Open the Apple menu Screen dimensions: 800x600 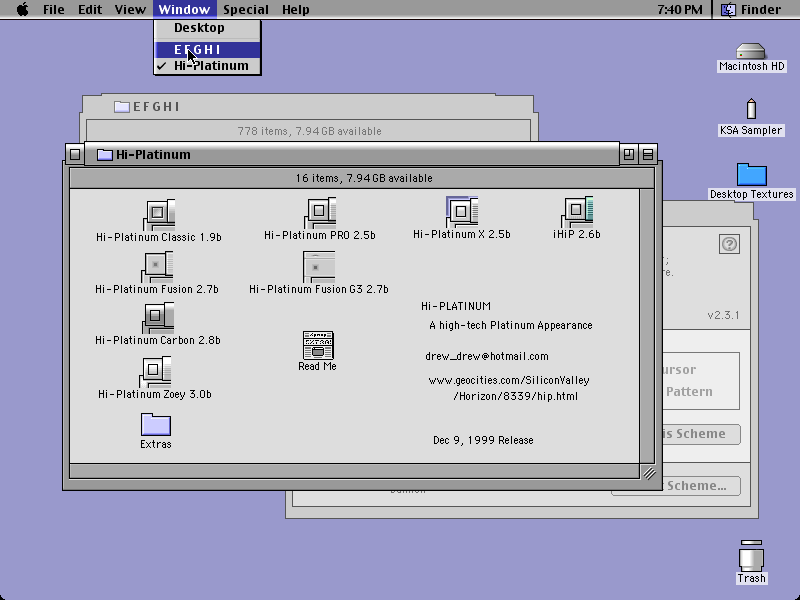pyautogui.click(x=22, y=9)
